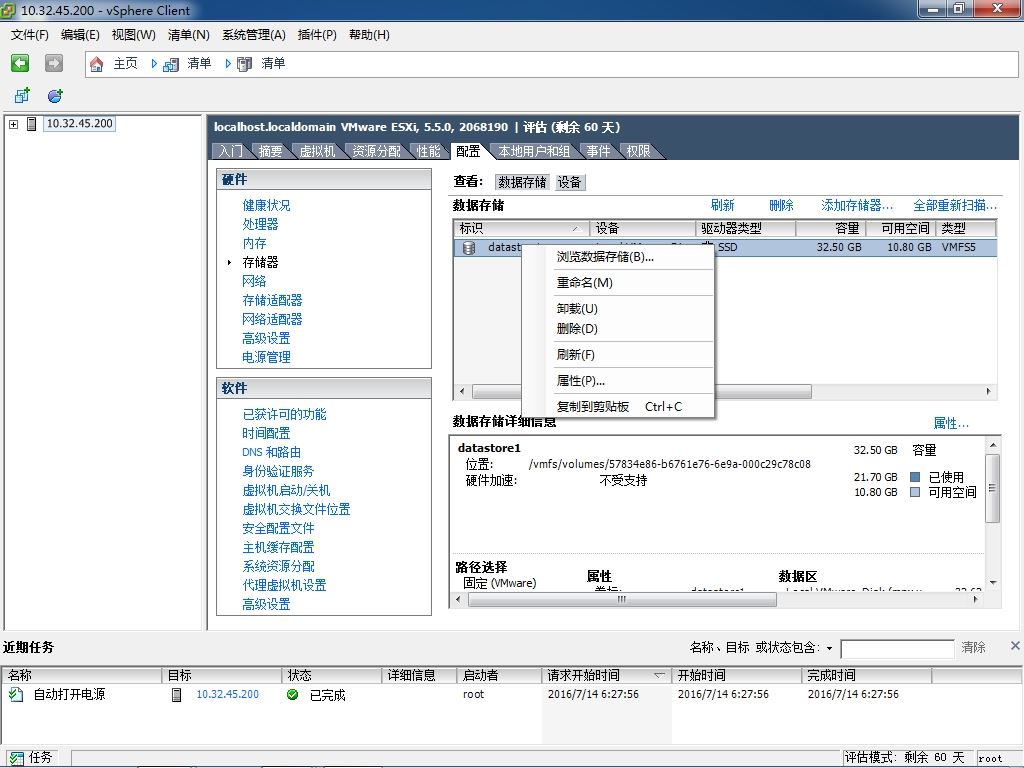This screenshot has width=1024, height=768.
Task: Click the 清除 filter button
Action: click(973, 647)
